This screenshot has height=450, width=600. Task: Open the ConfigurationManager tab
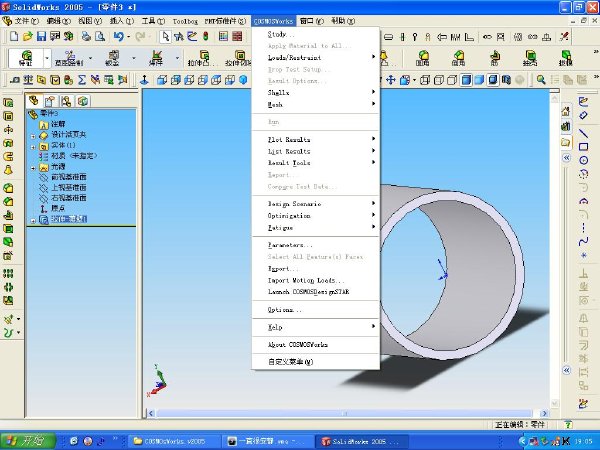[x=66, y=101]
